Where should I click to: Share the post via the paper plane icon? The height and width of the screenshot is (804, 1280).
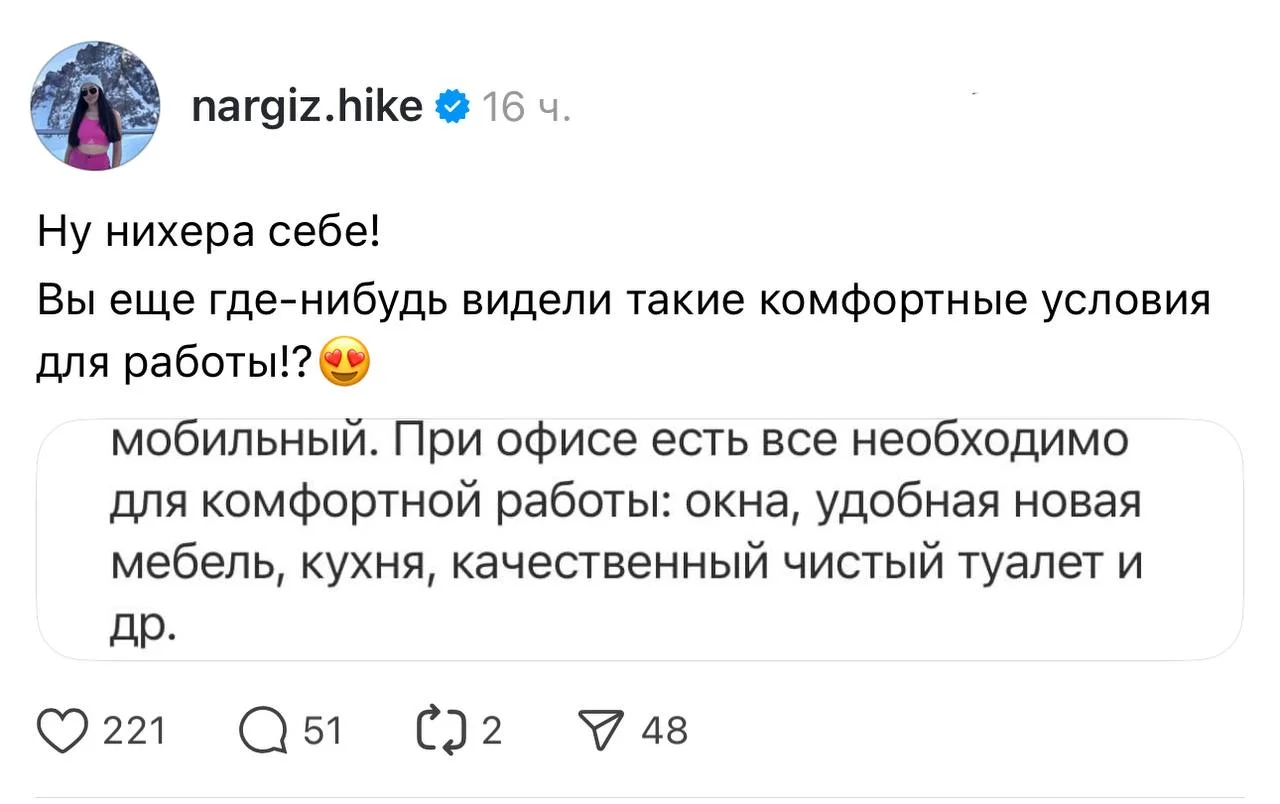click(601, 730)
